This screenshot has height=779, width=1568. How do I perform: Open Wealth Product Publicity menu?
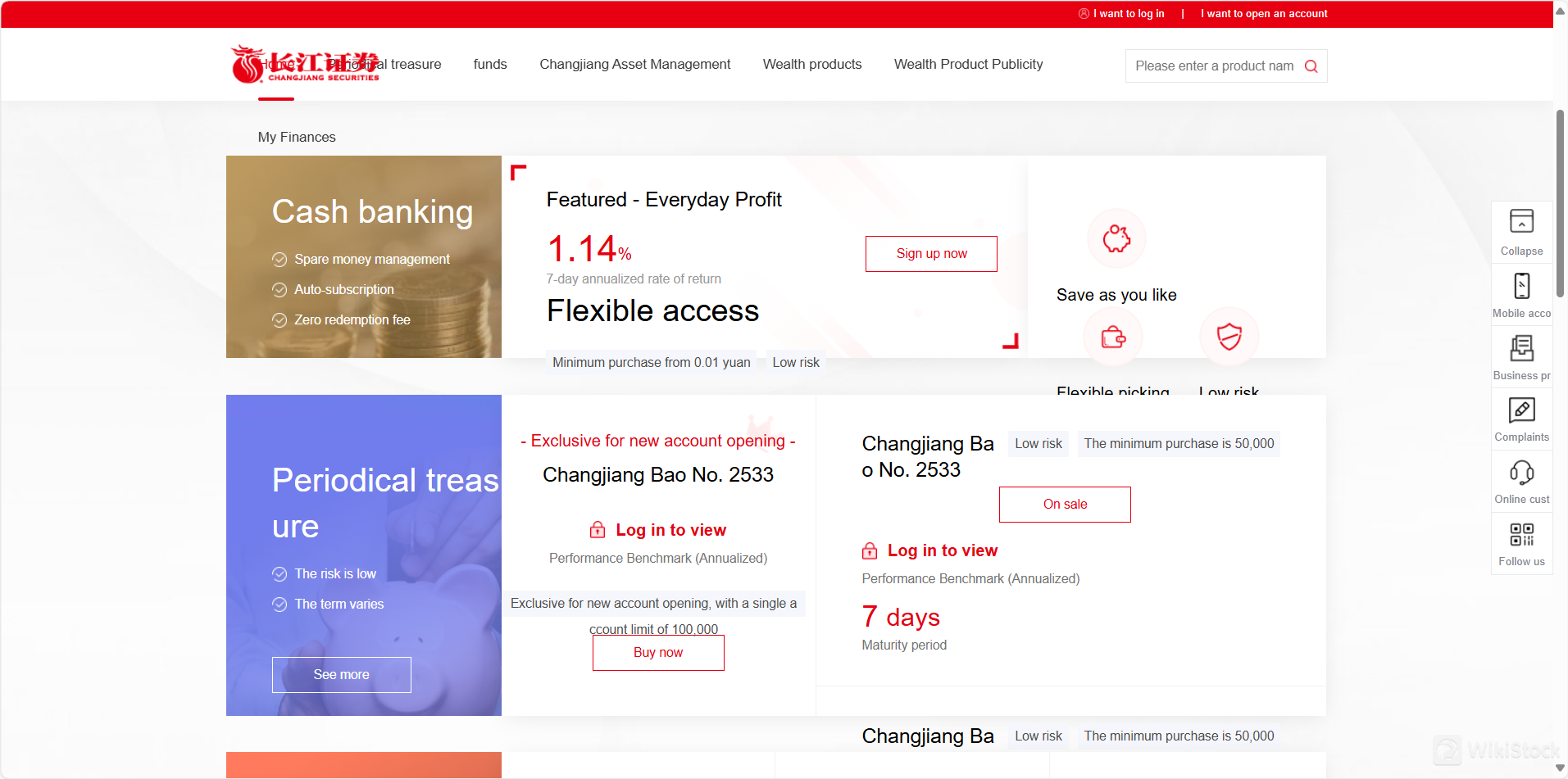[968, 65]
